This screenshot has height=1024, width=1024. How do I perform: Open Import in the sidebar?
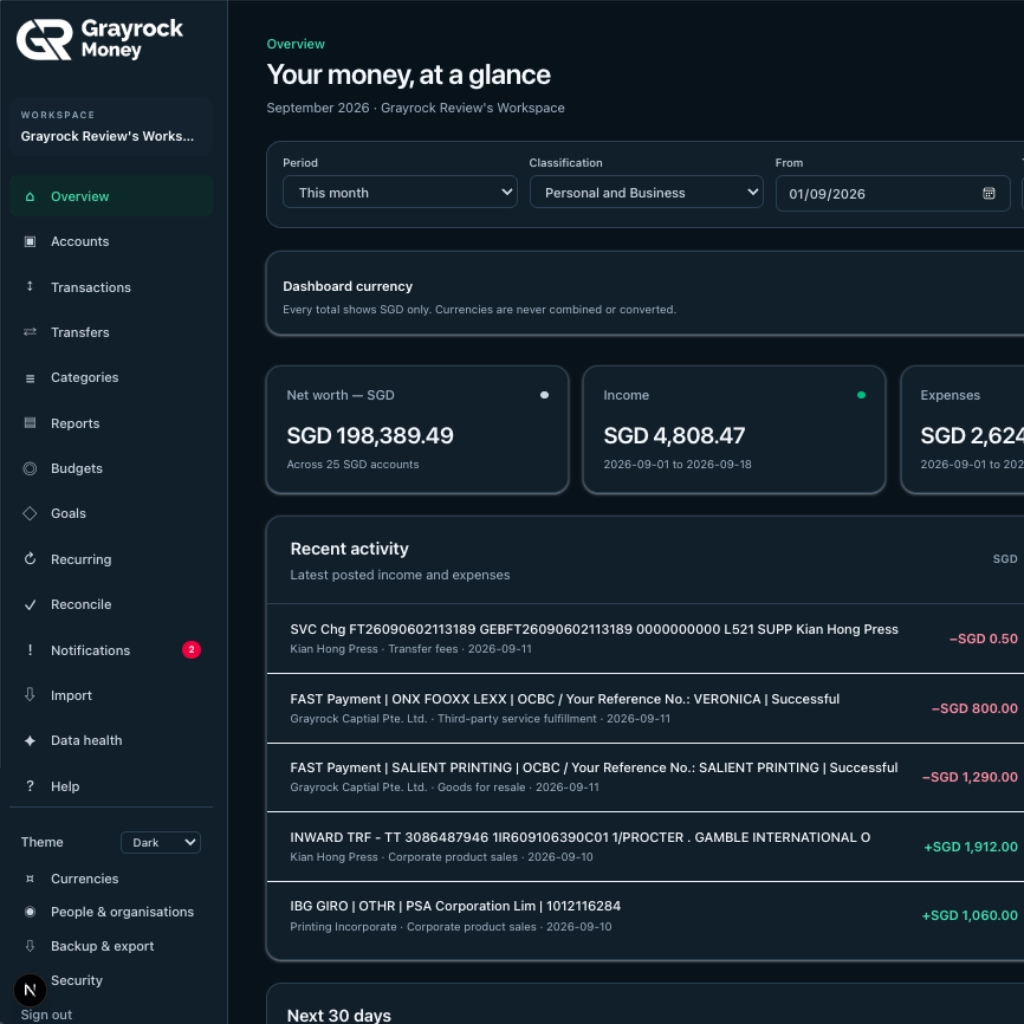[x=111, y=696]
